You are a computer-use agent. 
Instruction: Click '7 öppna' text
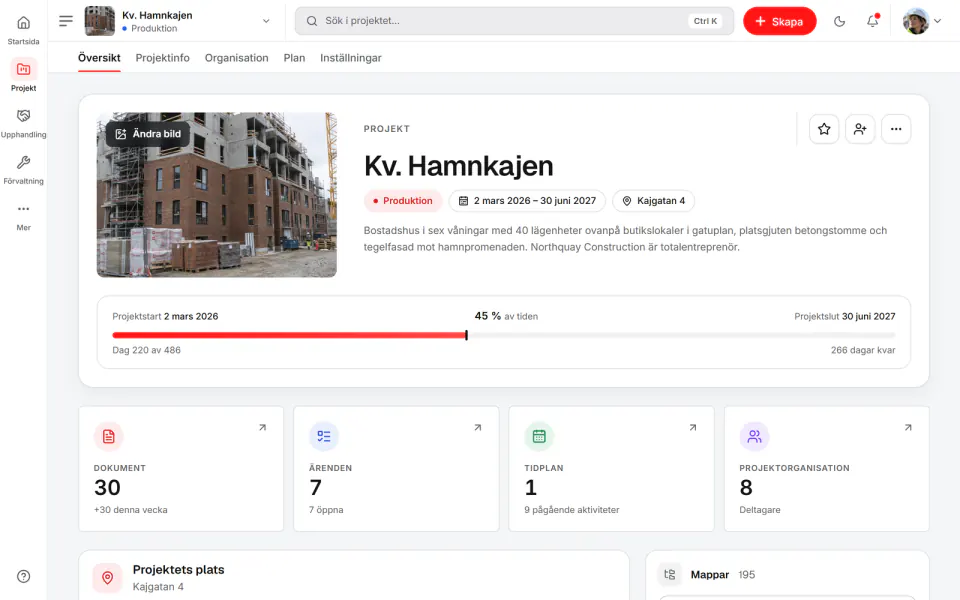click(x=326, y=509)
